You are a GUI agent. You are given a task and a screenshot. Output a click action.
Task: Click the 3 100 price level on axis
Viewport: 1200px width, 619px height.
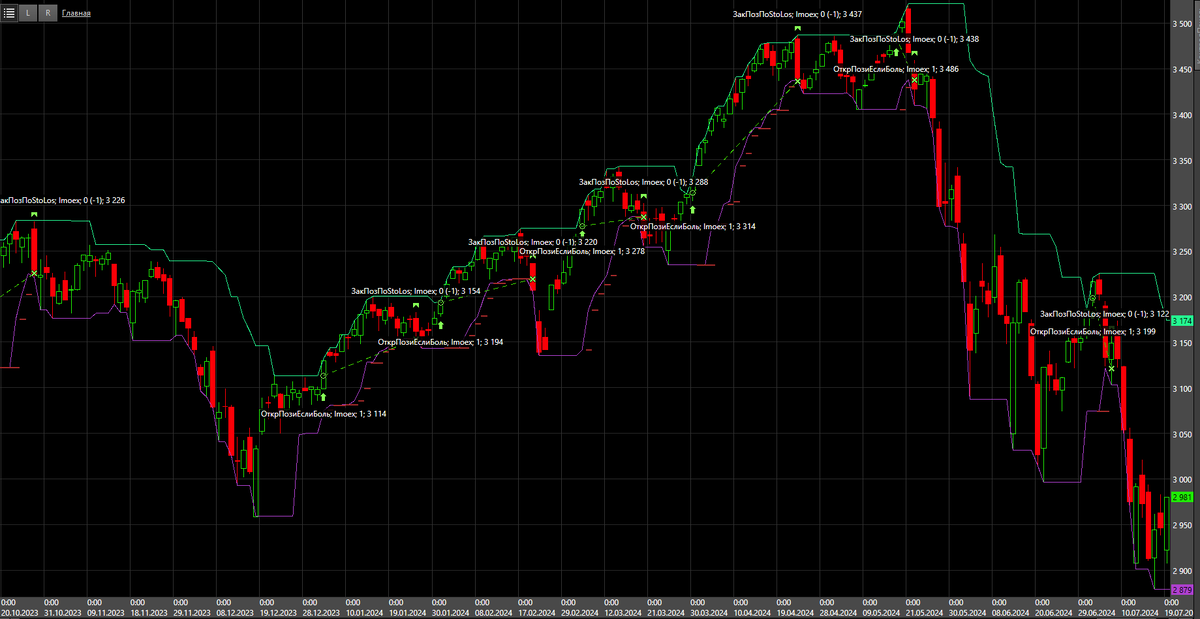pyautogui.click(x=1180, y=389)
